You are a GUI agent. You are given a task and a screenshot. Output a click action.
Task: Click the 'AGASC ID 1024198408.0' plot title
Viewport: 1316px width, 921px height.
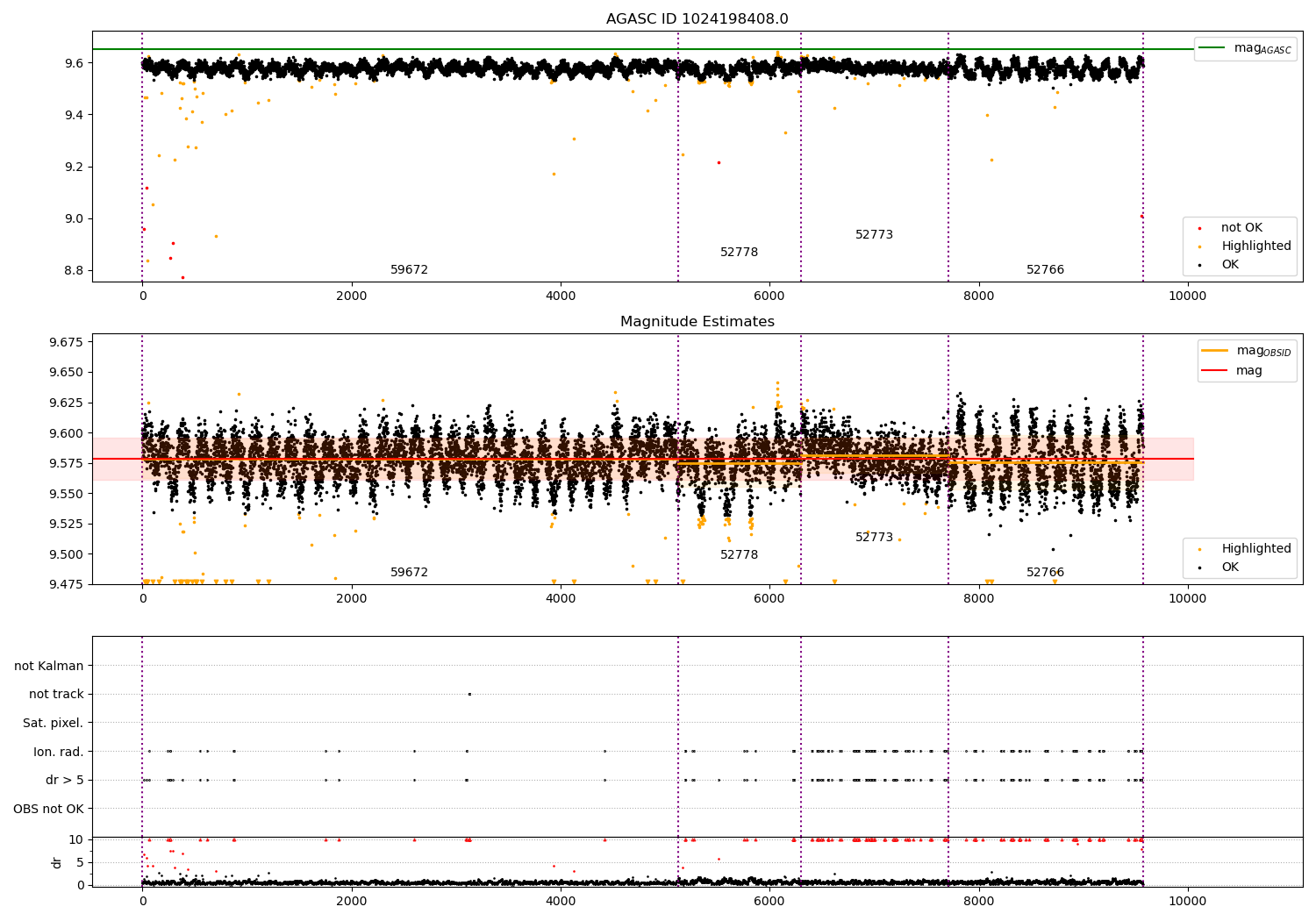[x=697, y=19]
